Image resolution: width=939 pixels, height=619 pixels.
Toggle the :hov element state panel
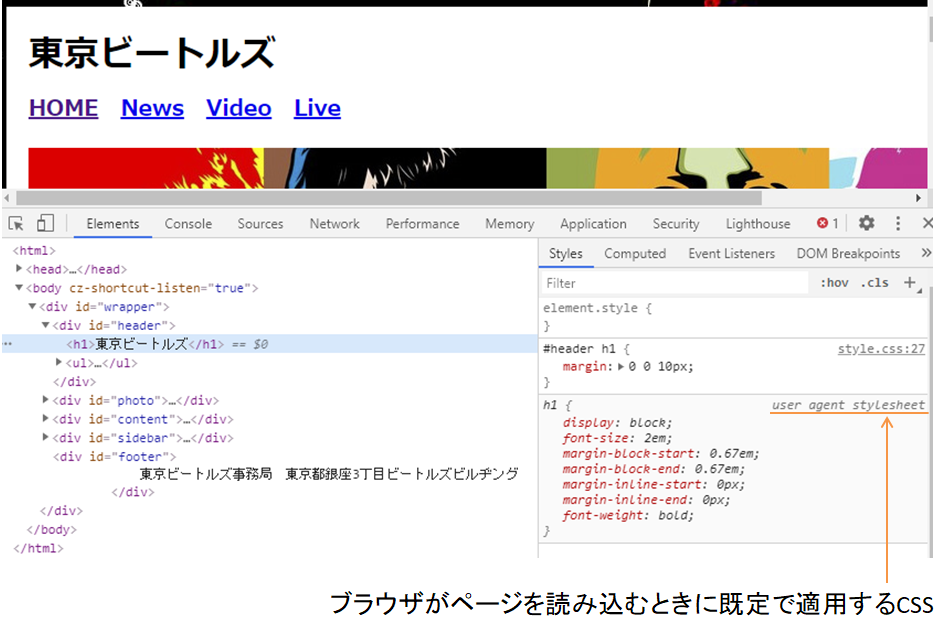(834, 283)
